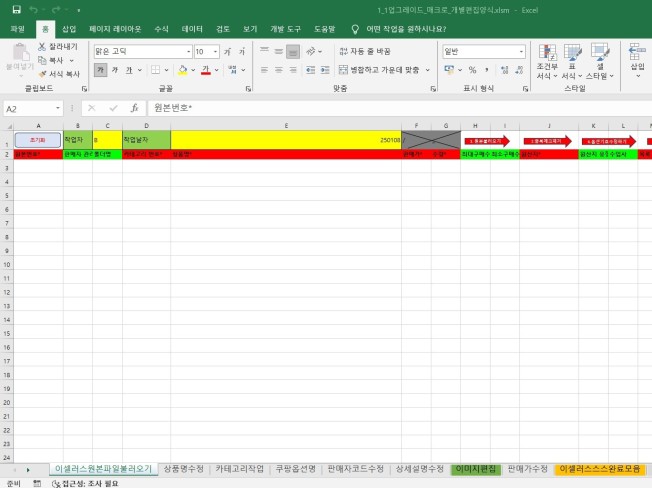Screen dimensions: 652x488
Task: Click the Save icon in quick access toolbar
Action: [x=16, y=9]
